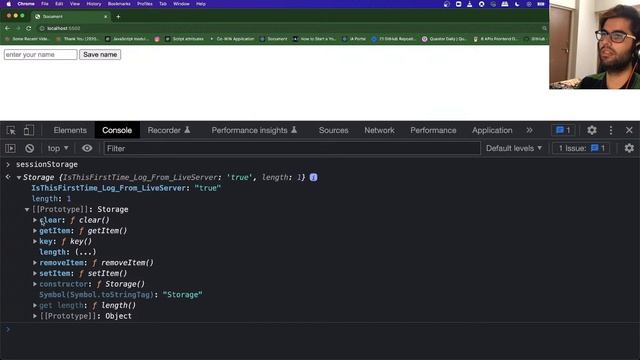The height and width of the screenshot is (360, 640).
Task: Expand the [[Prototype]]: Object entry
Action: (35, 316)
